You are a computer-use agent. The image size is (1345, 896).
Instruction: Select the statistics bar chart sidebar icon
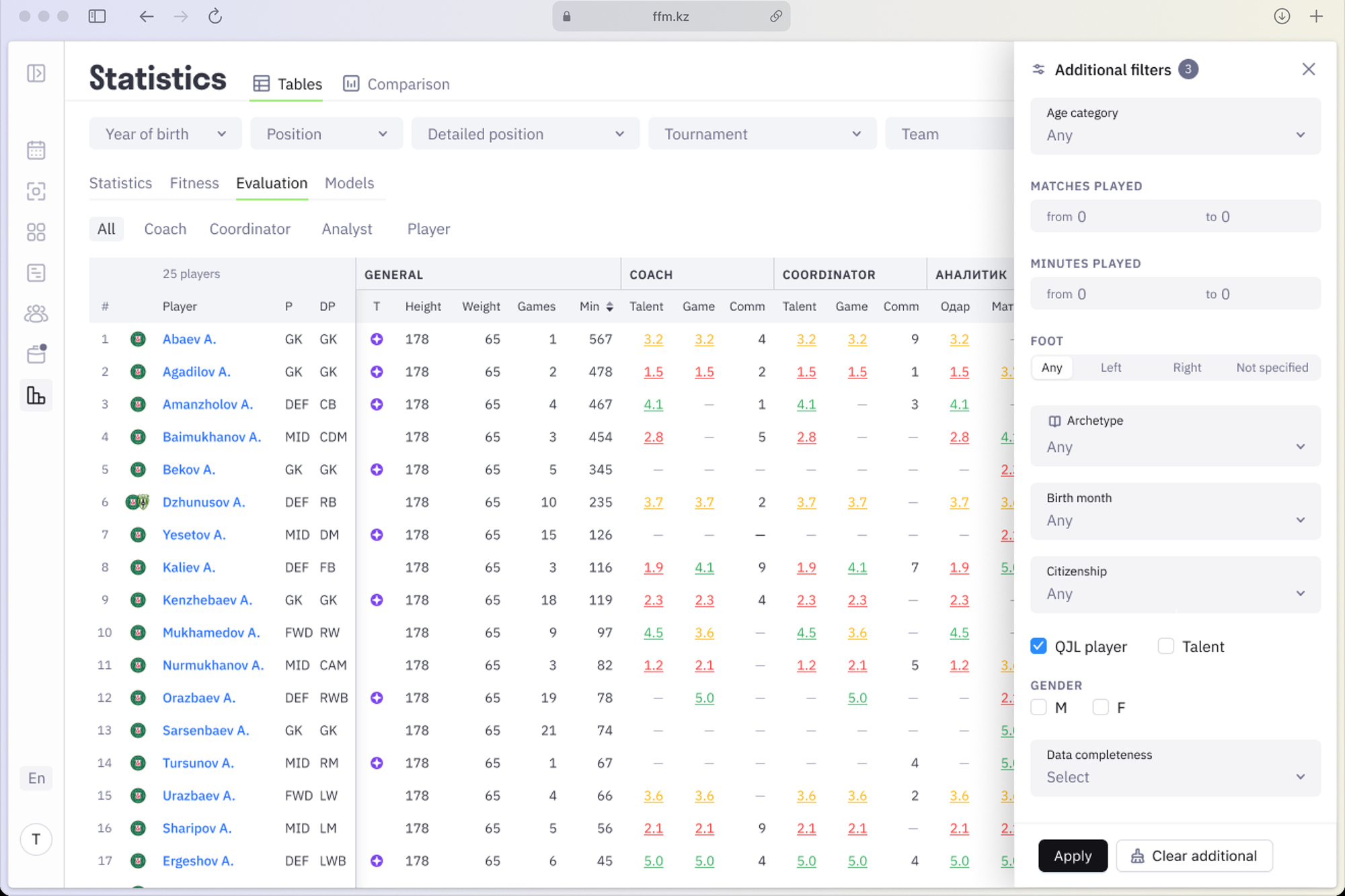(36, 395)
